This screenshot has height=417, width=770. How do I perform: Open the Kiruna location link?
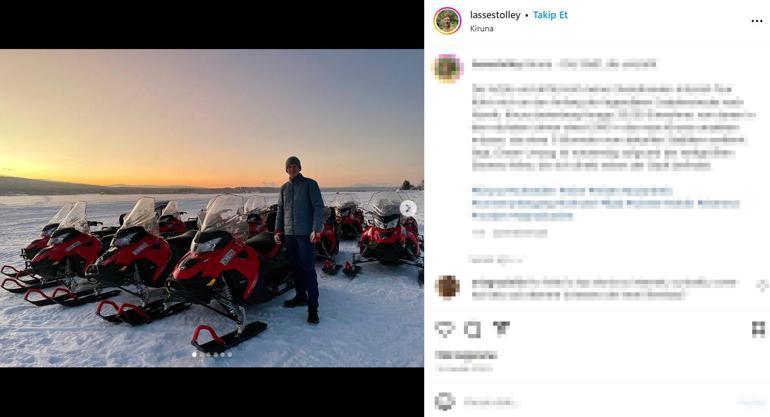tap(482, 28)
